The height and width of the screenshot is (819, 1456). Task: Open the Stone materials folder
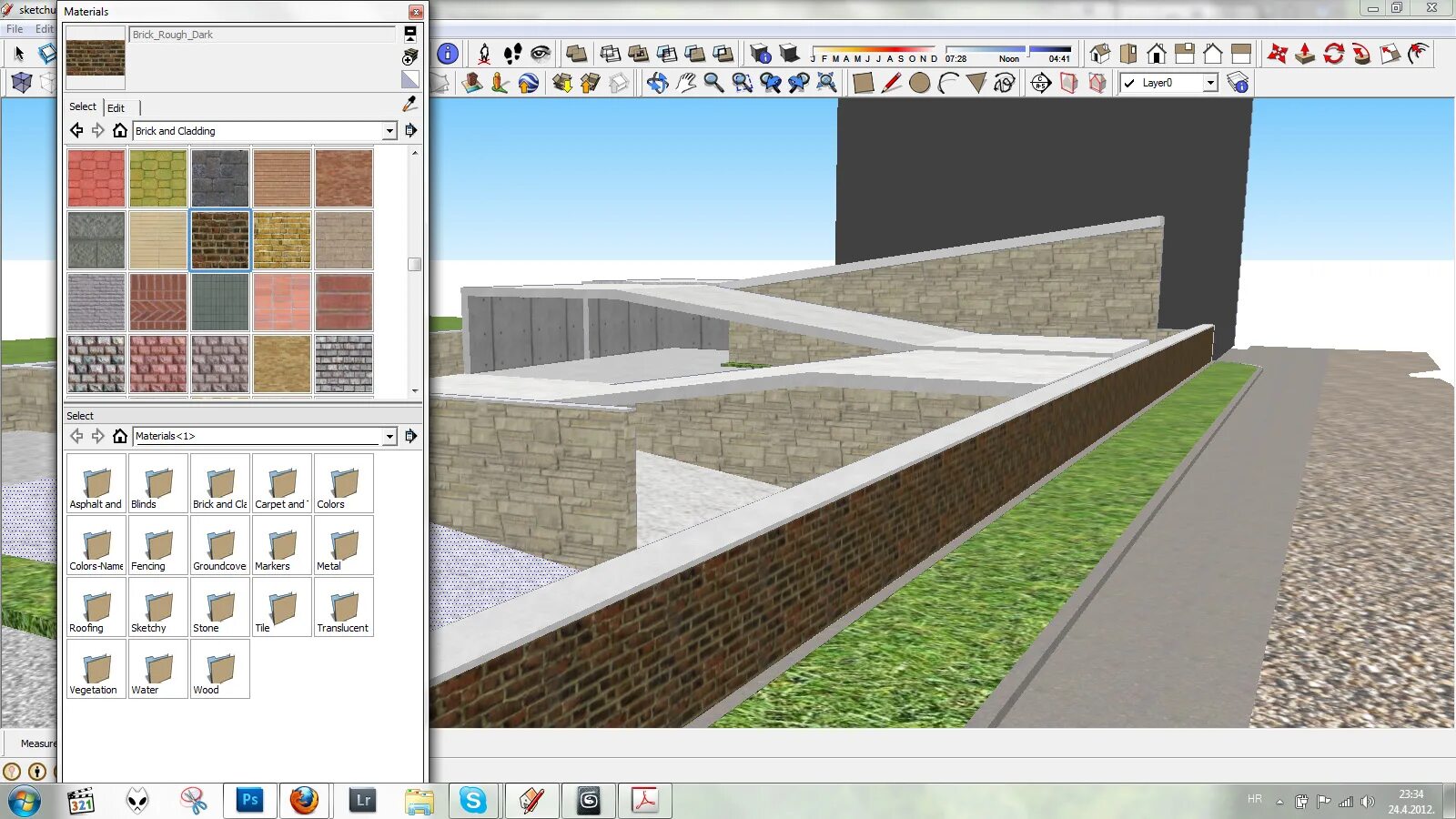pyautogui.click(x=219, y=607)
